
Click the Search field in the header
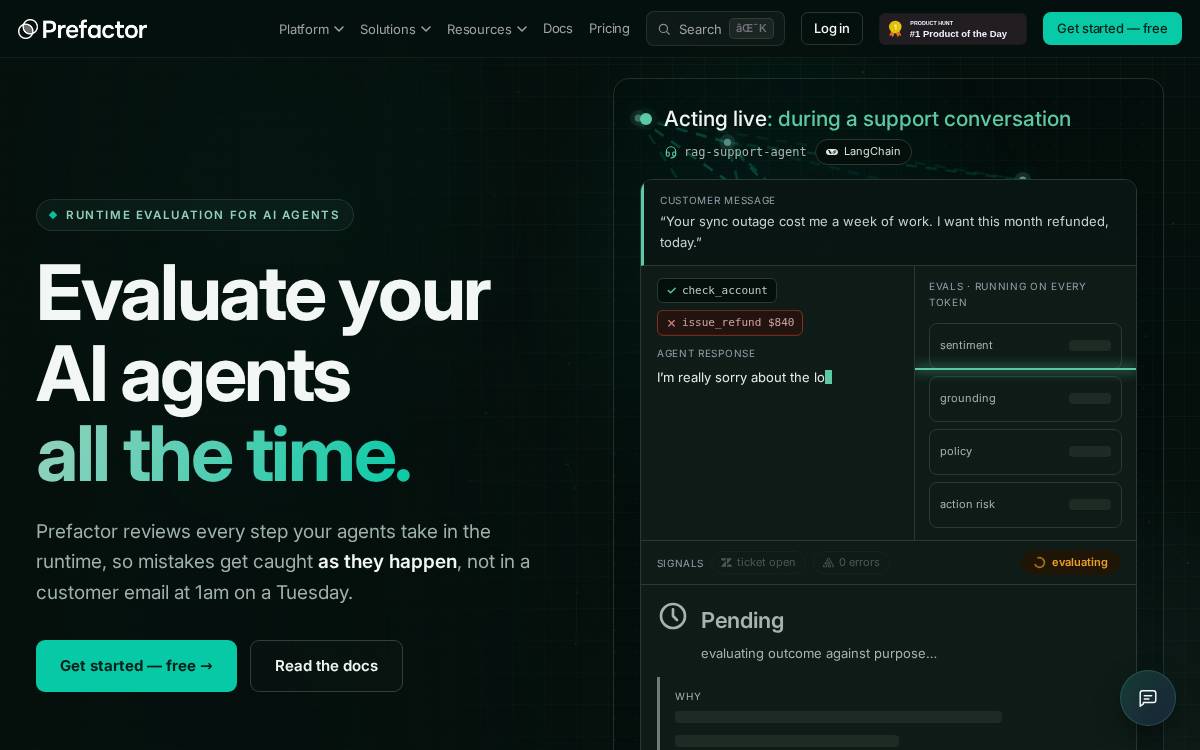[715, 29]
